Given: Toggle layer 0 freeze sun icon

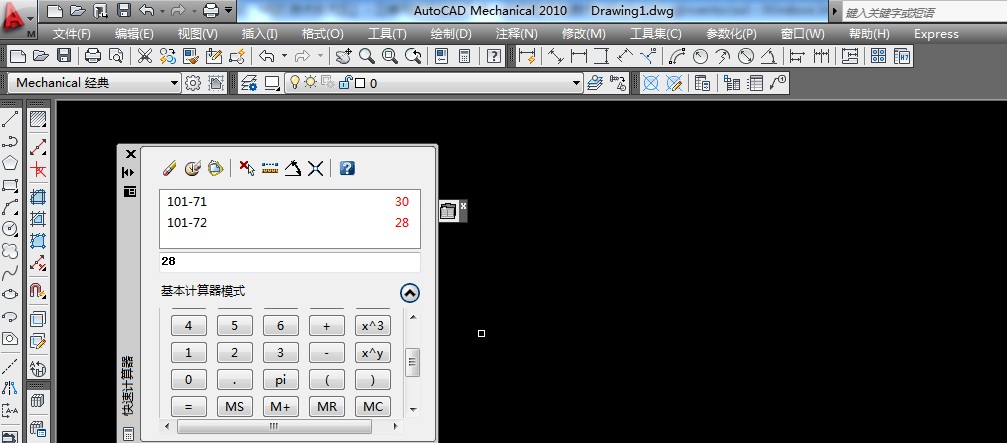Looking at the screenshot, I should (x=310, y=83).
